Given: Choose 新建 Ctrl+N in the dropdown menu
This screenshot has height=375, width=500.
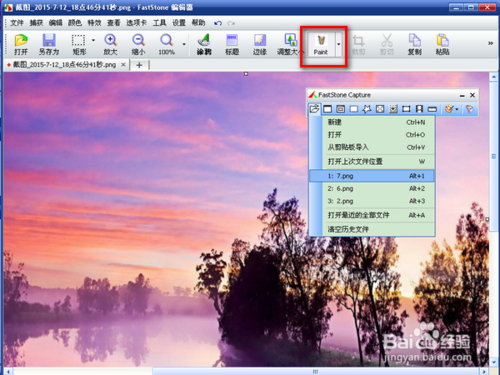Looking at the screenshot, I should coord(372,122).
